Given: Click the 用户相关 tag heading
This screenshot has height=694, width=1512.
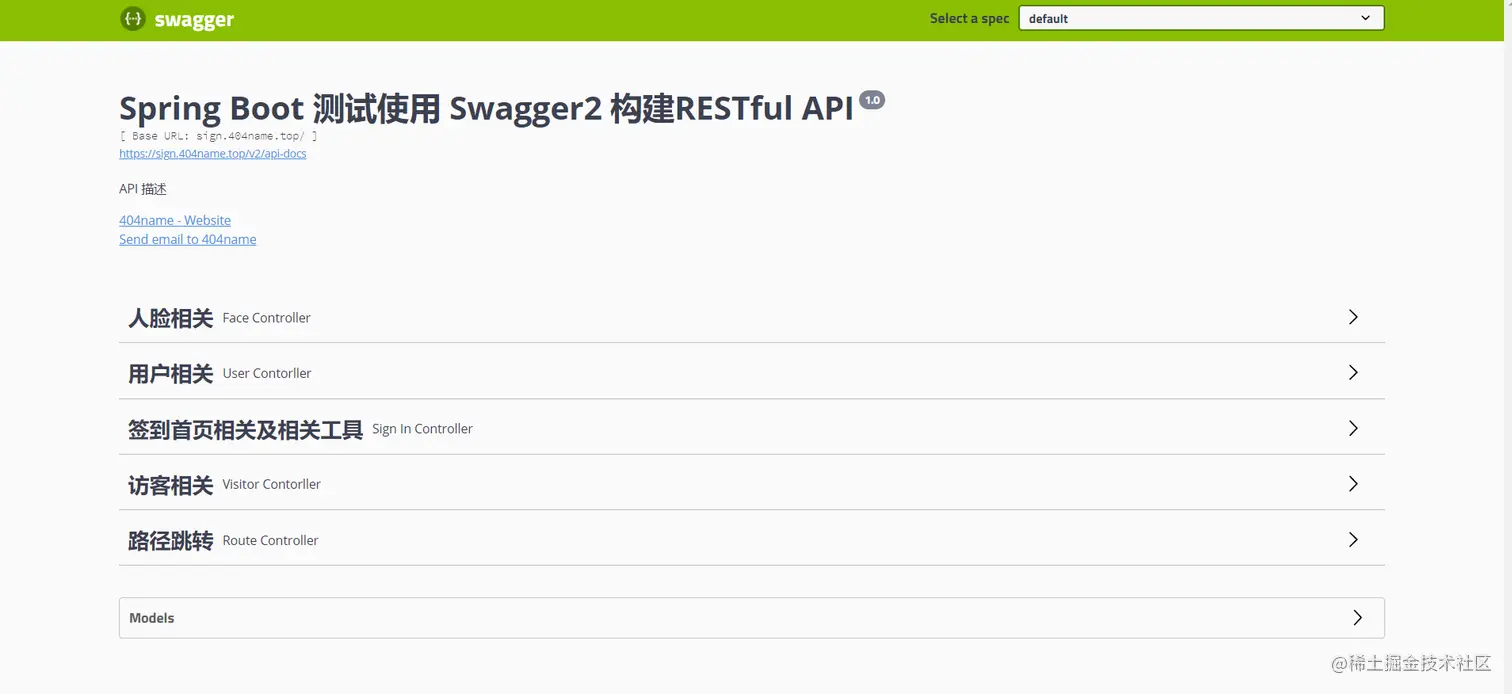Looking at the screenshot, I should pos(170,373).
